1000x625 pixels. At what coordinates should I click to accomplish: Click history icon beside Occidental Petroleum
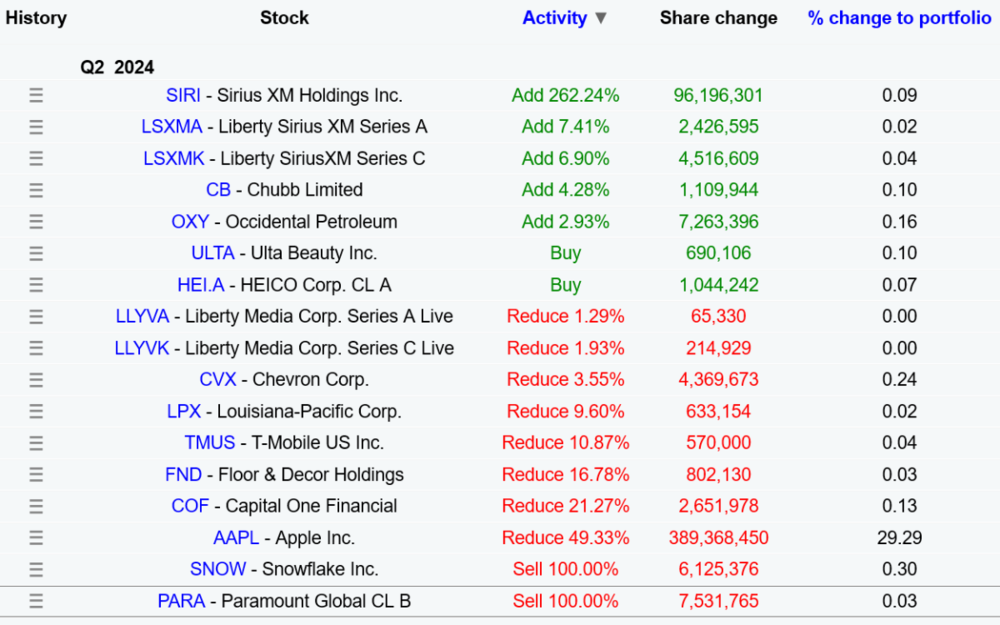pyautogui.click(x=36, y=222)
